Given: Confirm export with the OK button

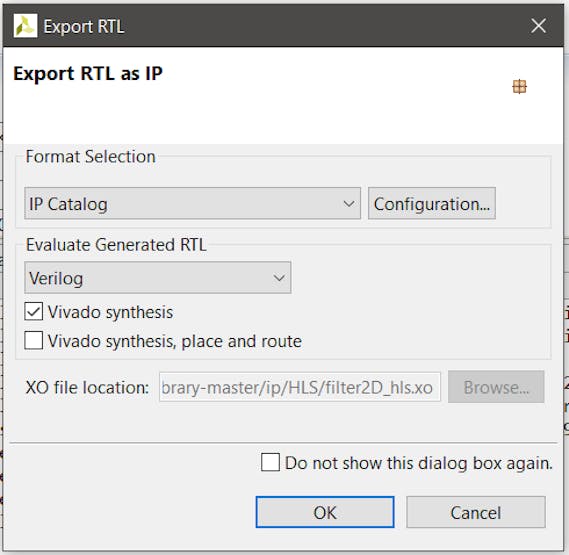Looking at the screenshot, I should click(x=325, y=512).
